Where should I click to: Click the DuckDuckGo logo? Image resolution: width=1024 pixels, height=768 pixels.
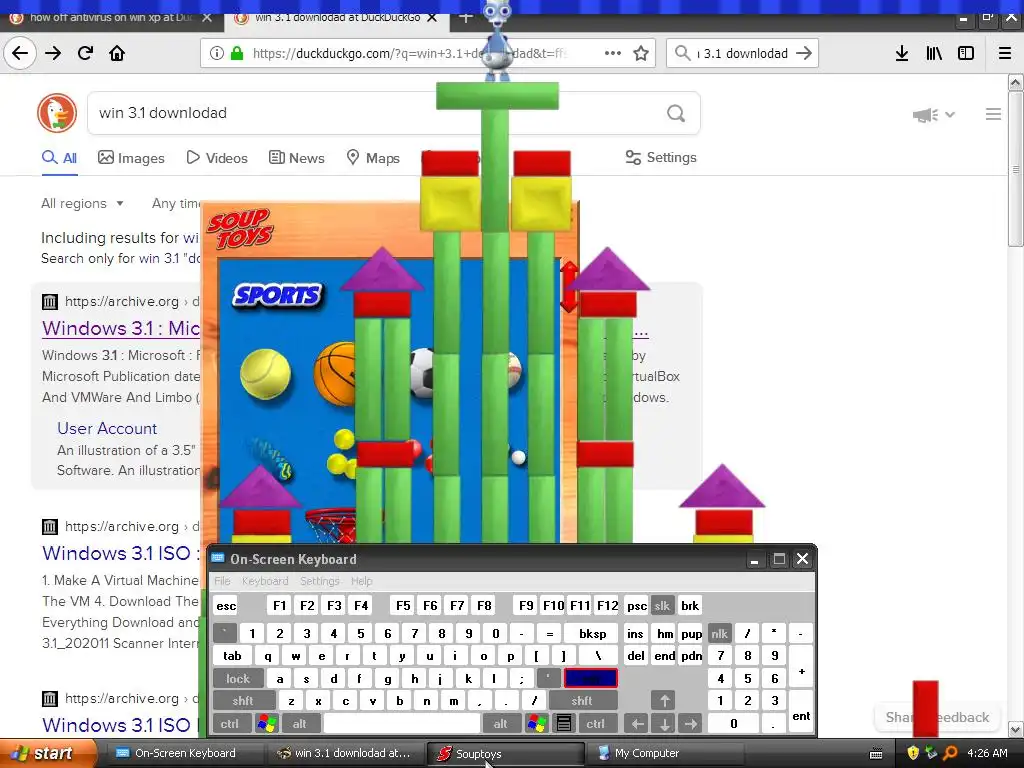pyautogui.click(x=57, y=113)
